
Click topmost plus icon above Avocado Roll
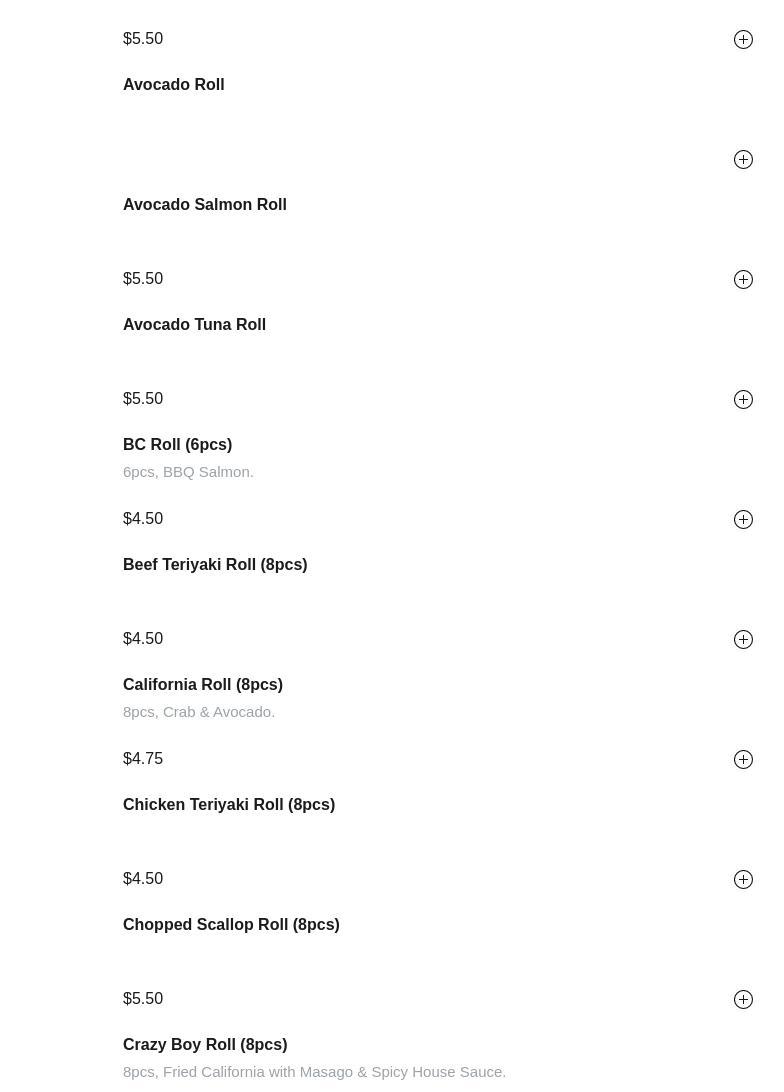(743, 39)
